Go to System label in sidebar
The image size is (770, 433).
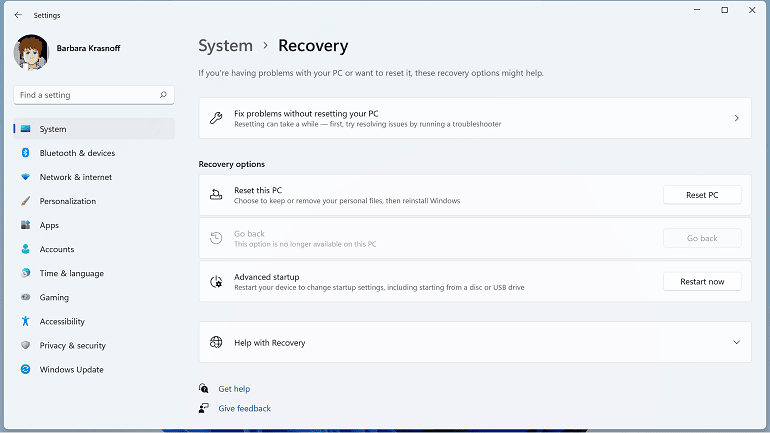[x=53, y=129]
